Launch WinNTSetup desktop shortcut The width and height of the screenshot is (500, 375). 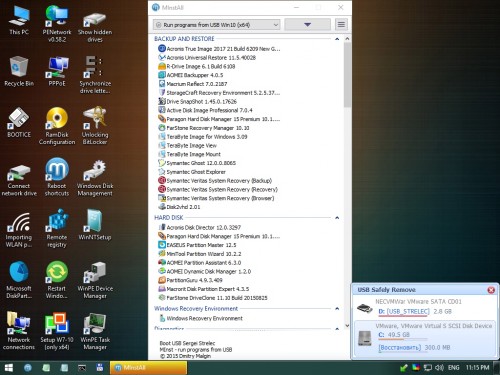point(95,225)
